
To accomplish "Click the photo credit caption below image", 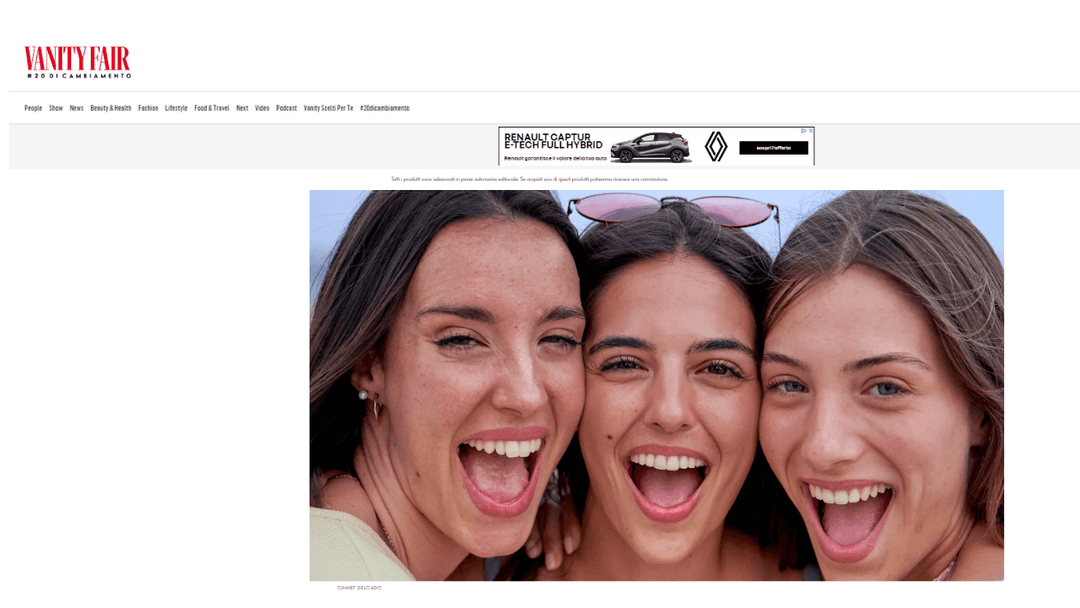I will pyautogui.click(x=359, y=587).
